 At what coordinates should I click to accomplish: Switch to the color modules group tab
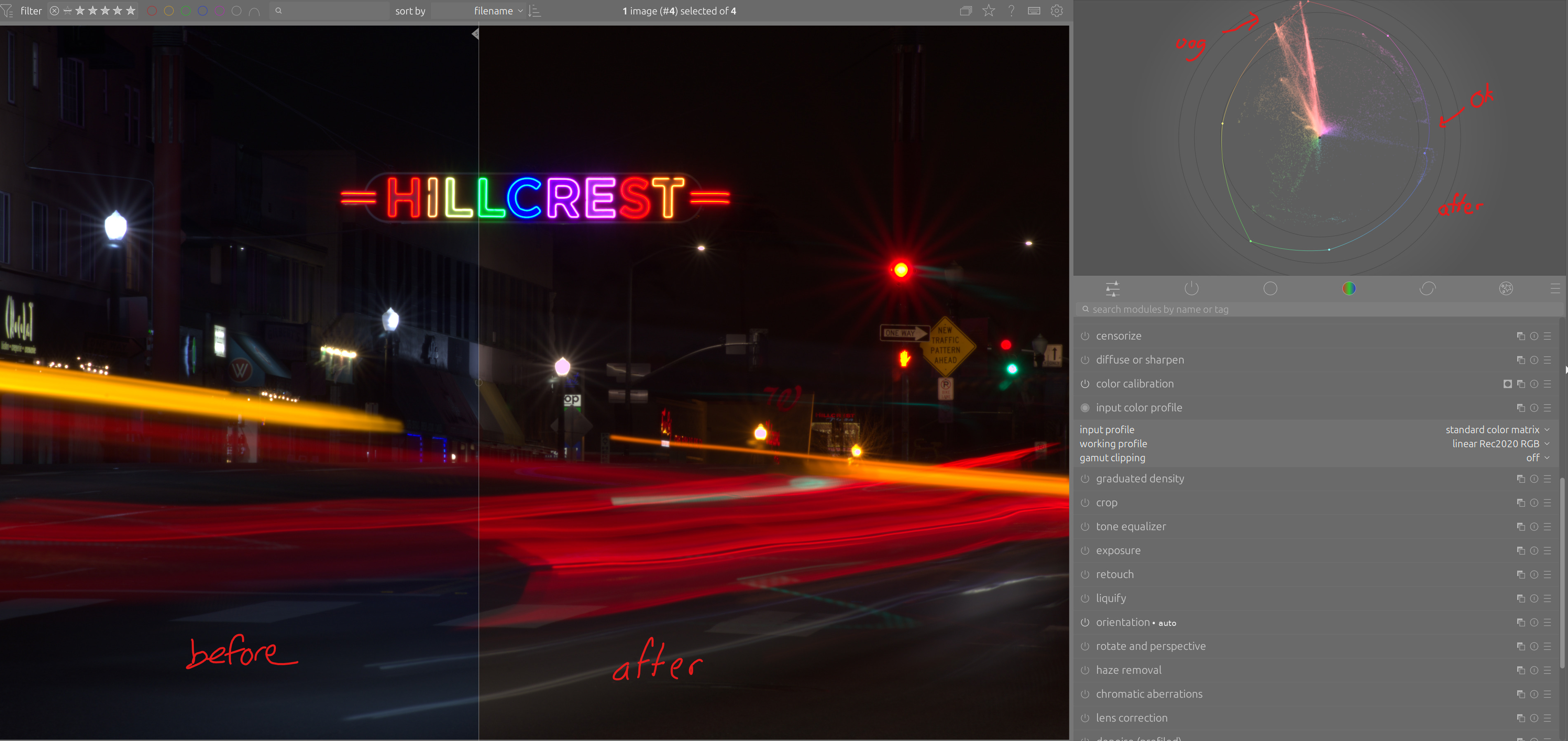click(1349, 289)
